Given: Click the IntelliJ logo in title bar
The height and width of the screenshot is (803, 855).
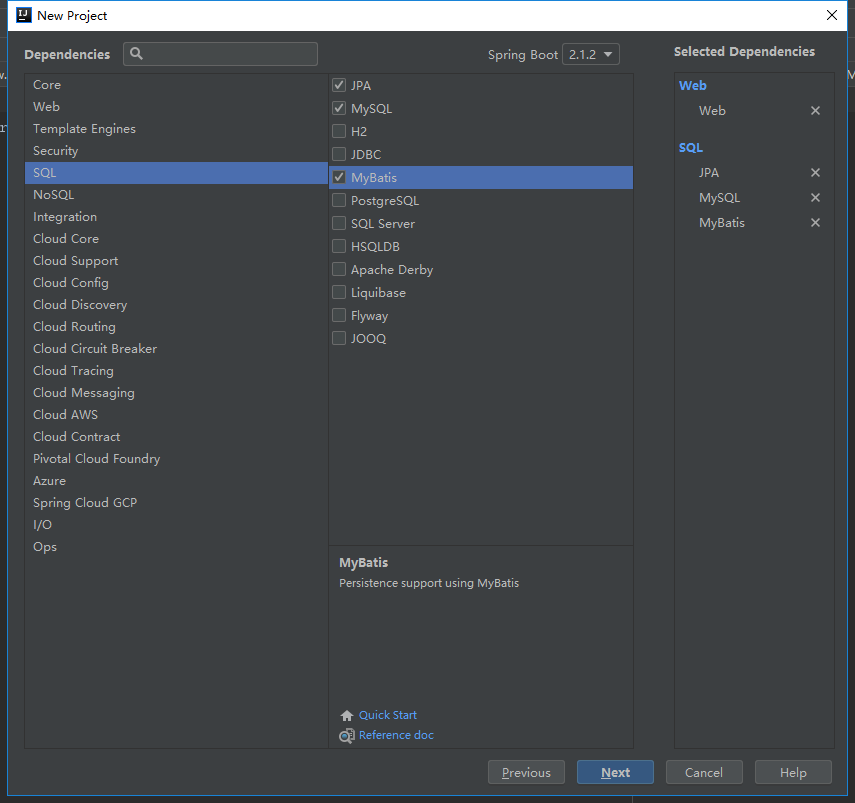Looking at the screenshot, I should point(24,15).
